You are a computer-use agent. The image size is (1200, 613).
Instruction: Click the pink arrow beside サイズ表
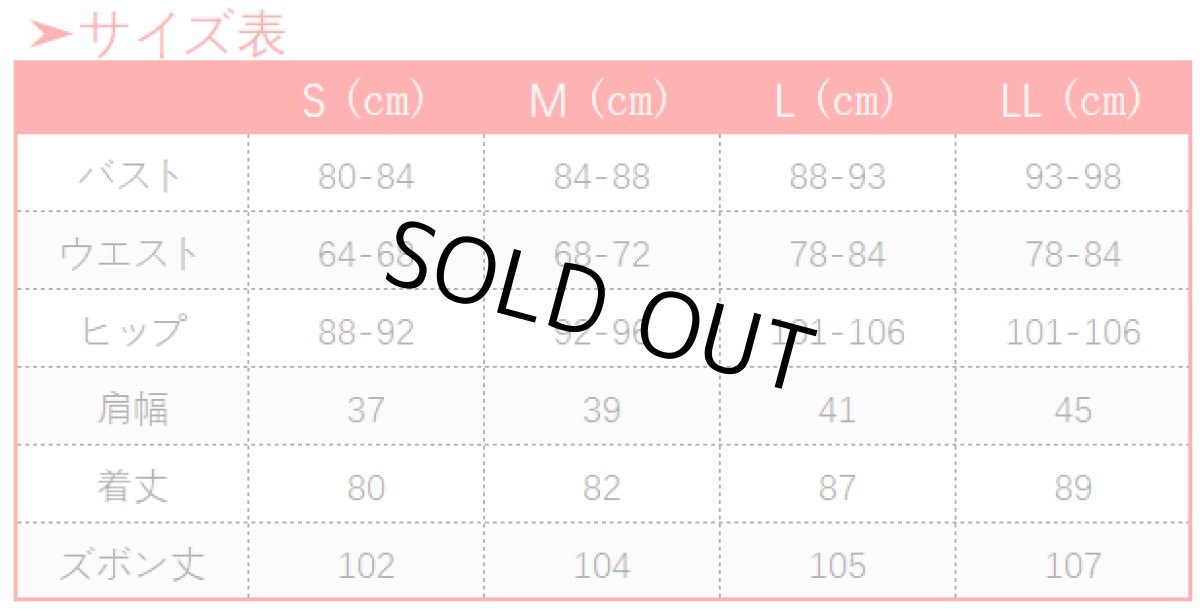click(x=51, y=35)
